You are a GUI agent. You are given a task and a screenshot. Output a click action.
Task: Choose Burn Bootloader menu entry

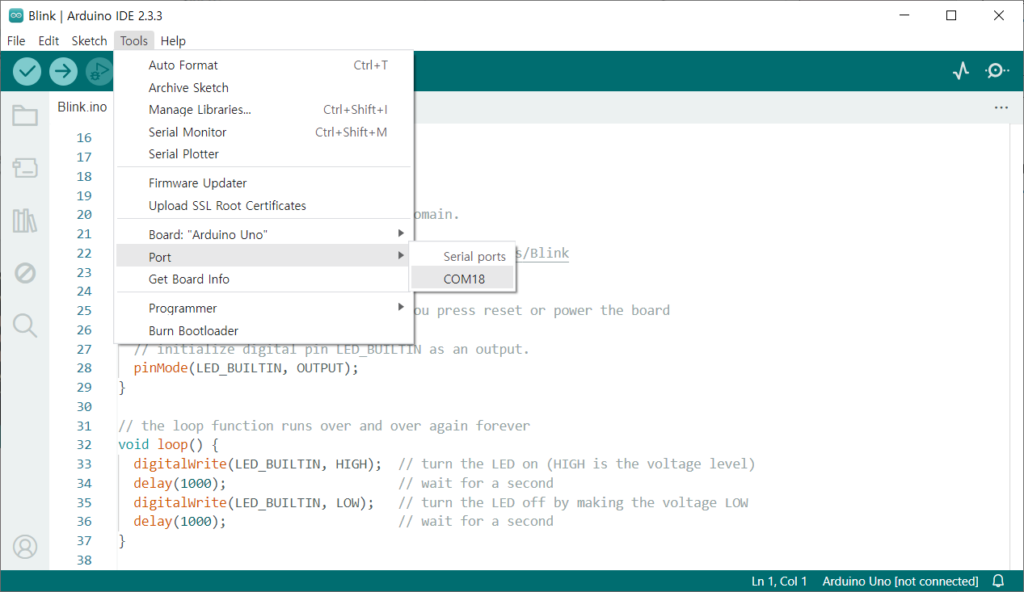[x=264, y=331]
